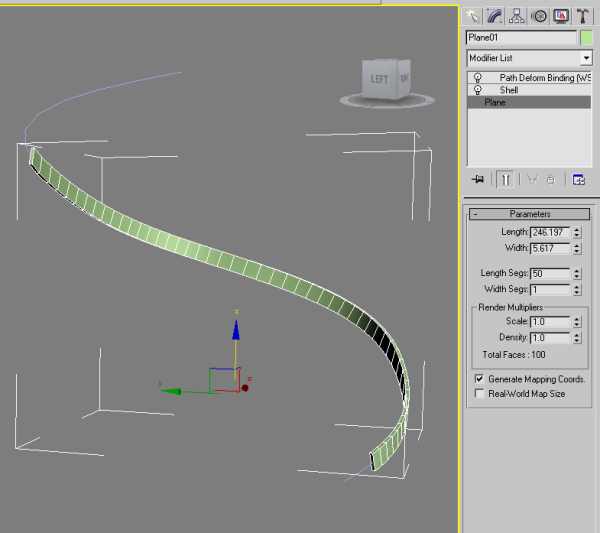Click the Width Segs field
This screenshot has height=533, width=600.
point(550,290)
